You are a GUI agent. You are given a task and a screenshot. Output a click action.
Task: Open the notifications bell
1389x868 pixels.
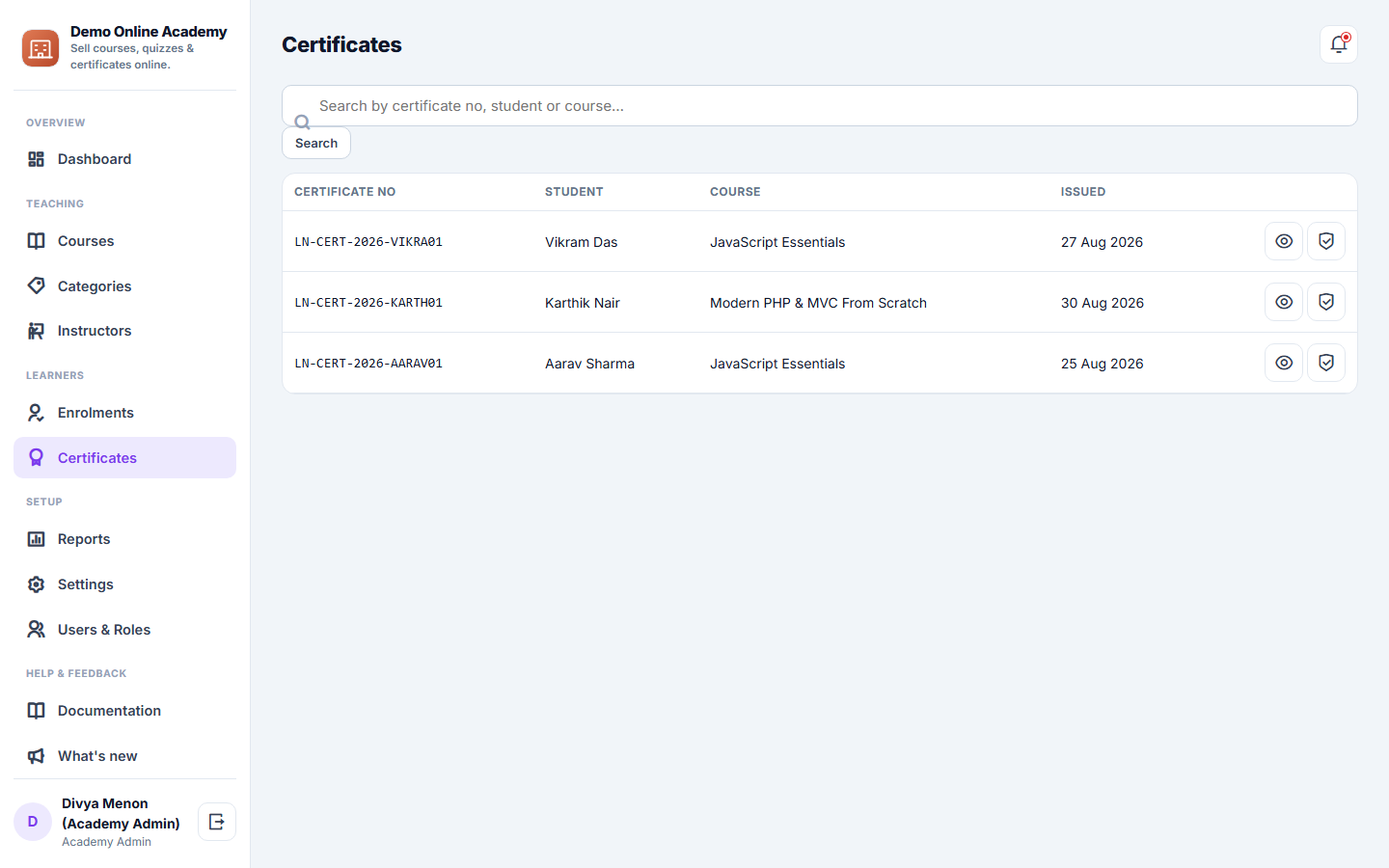click(x=1338, y=44)
